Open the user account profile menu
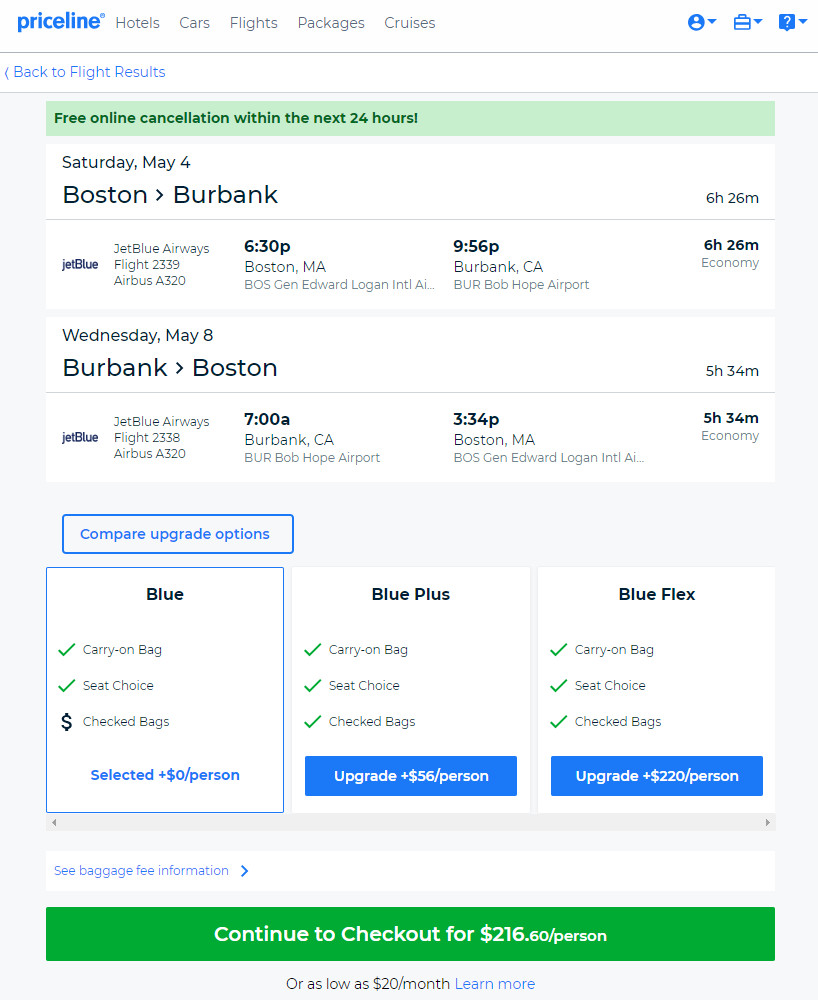The width and height of the screenshot is (818, 1001). tap(702, 22)
